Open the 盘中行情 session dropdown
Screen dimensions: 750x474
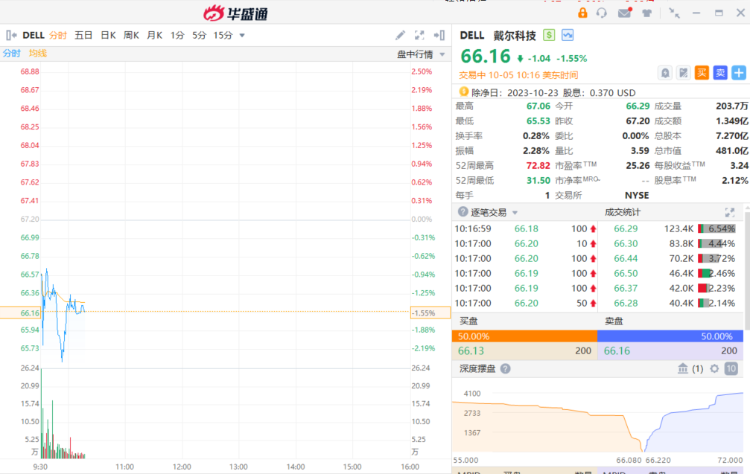point(442,55)
